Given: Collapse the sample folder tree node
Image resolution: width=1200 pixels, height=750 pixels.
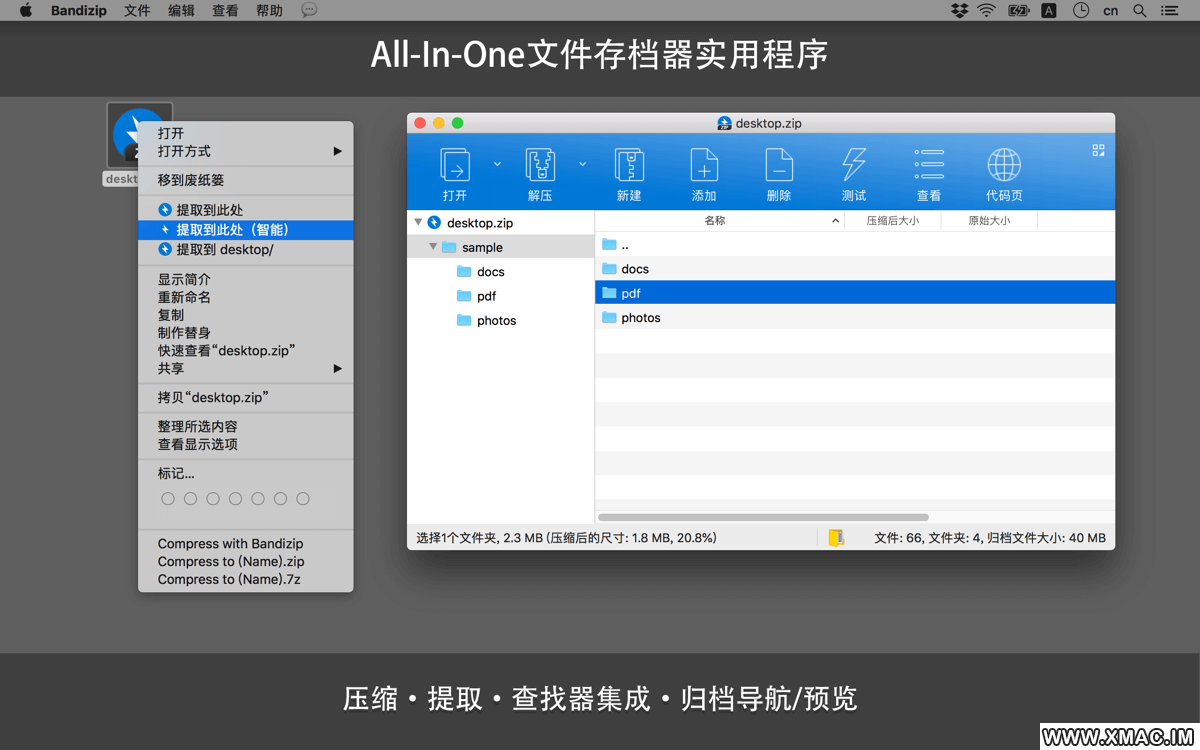Looking at the screenshot, I should pos(433,247).
